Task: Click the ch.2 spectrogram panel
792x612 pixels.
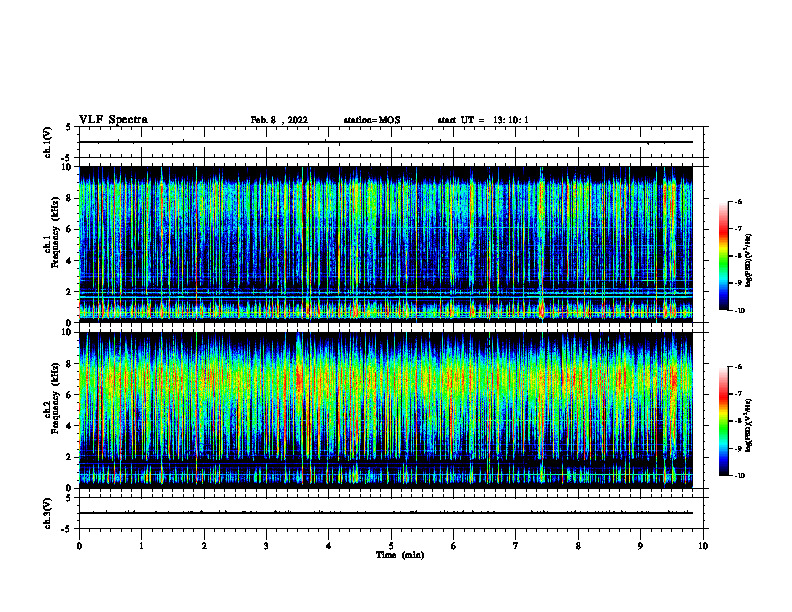Action: (386, 410)
